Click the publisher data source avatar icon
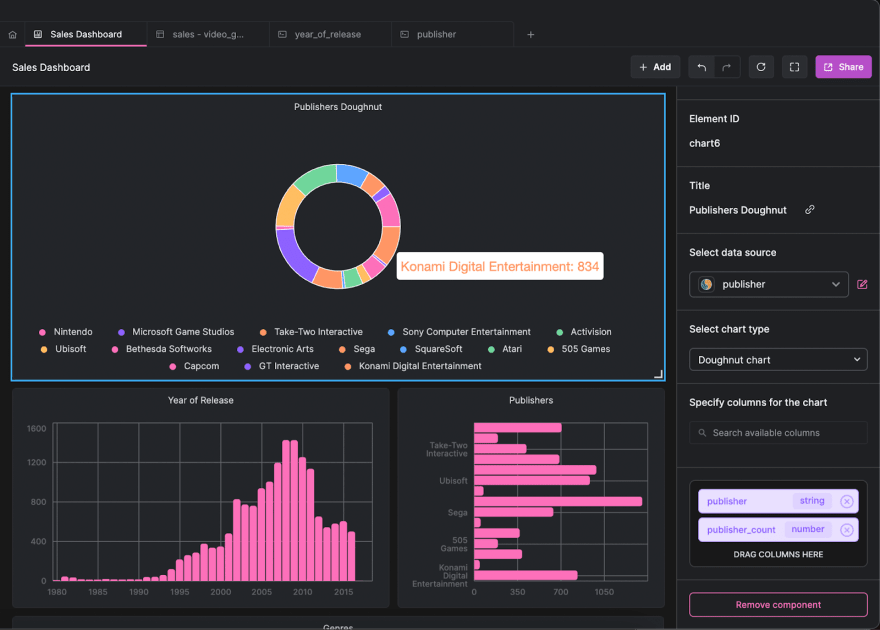 pyautogui.click(x=707, y=284)
